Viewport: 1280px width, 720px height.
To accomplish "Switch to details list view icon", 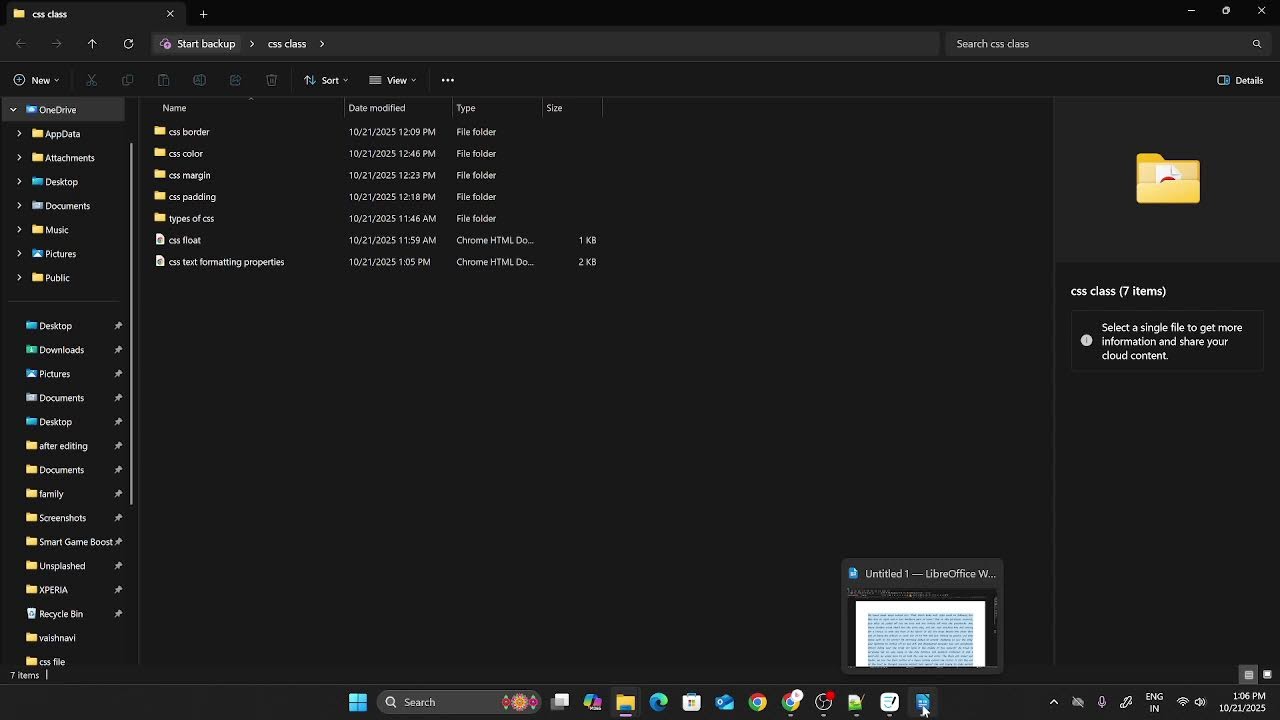I will pyautogui.click(x=1248, y=675).
